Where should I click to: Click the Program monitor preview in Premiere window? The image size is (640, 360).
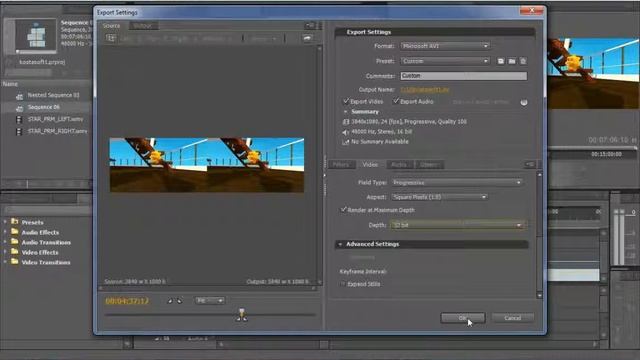pos(593,73)
